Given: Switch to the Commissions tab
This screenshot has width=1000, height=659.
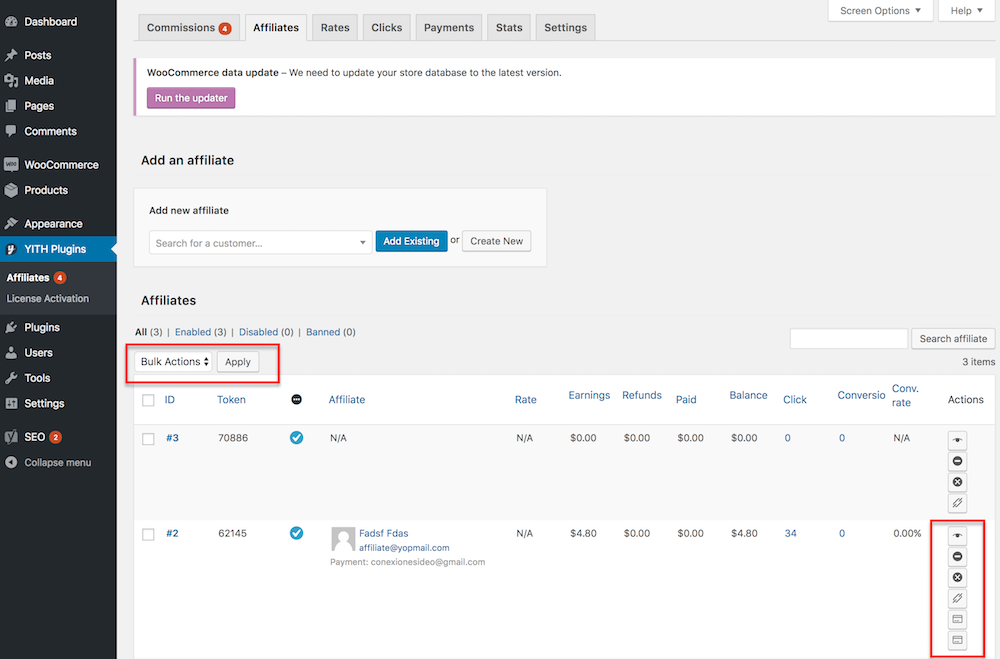Looking at the screenshot, I should (x=188, y=28).
